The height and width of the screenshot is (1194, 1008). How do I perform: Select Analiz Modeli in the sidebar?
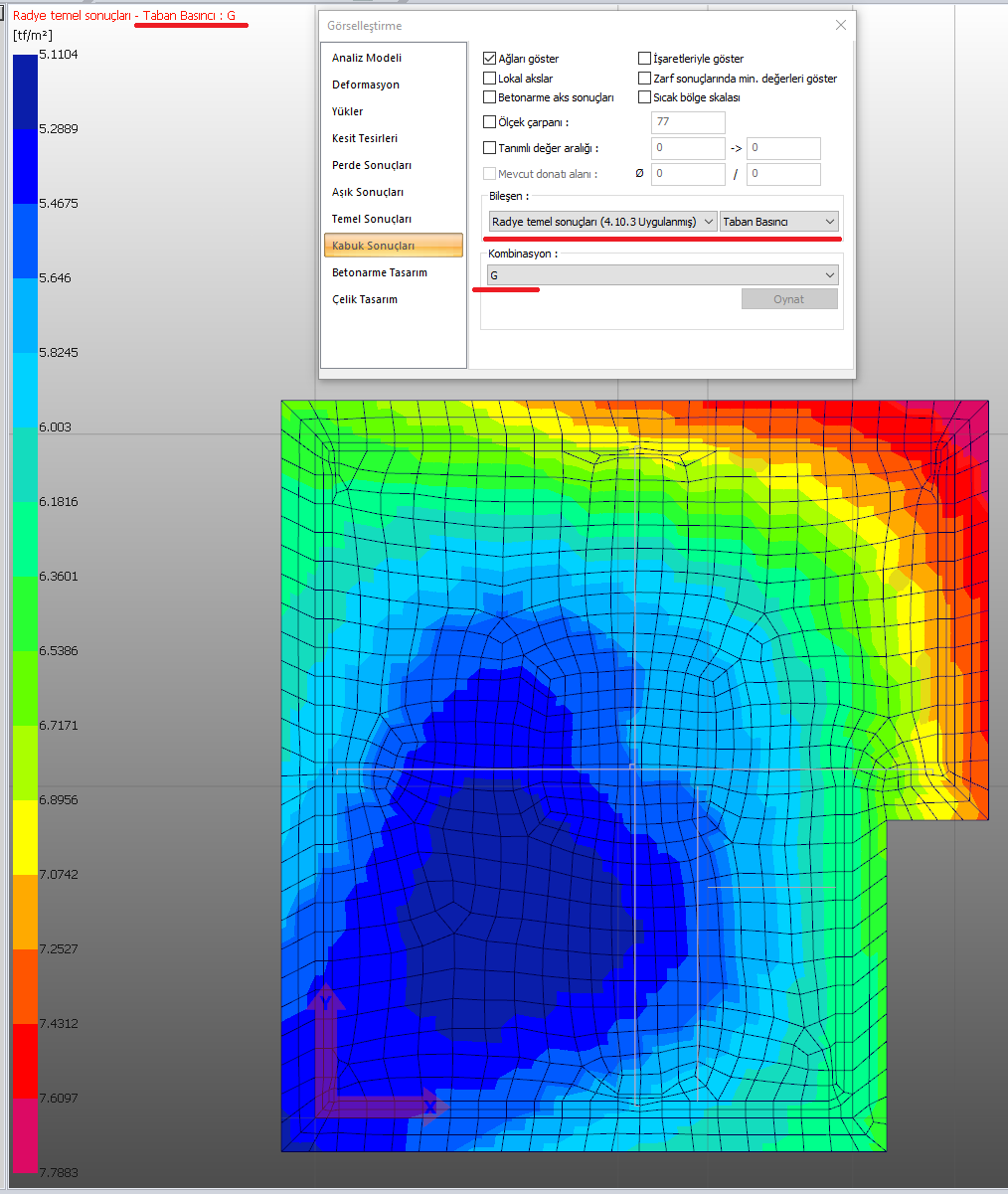coord(367,58)
